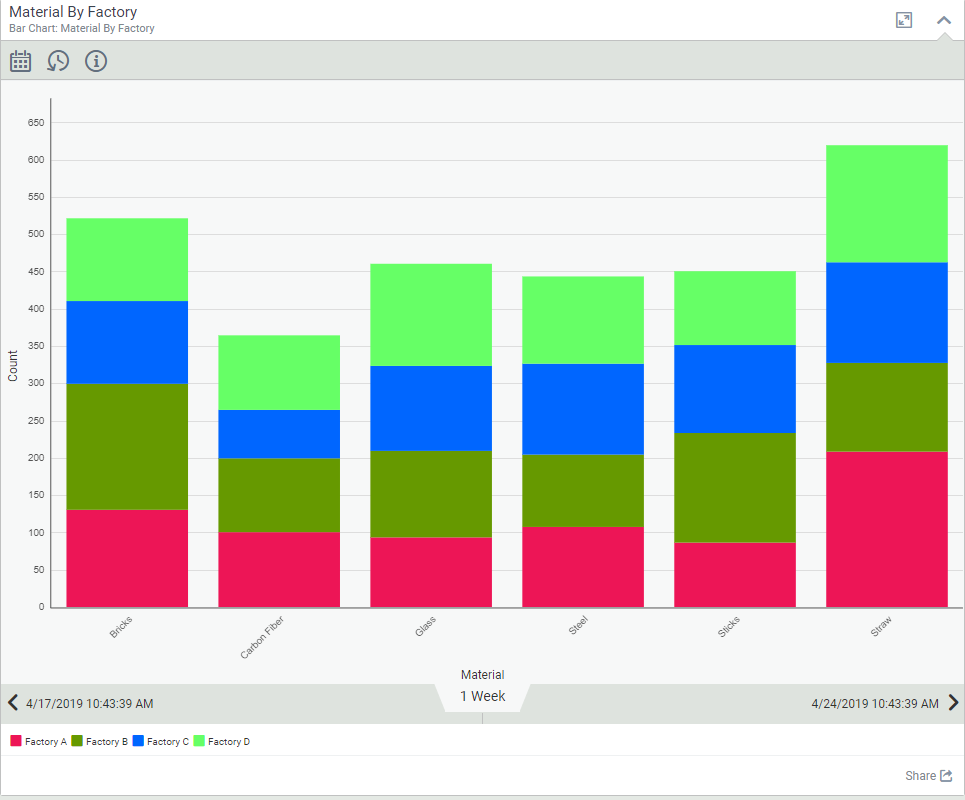Open the chart info icon
Image resolution: width=965 pixels, height=800 pixels.
click(x=96, y=61)
